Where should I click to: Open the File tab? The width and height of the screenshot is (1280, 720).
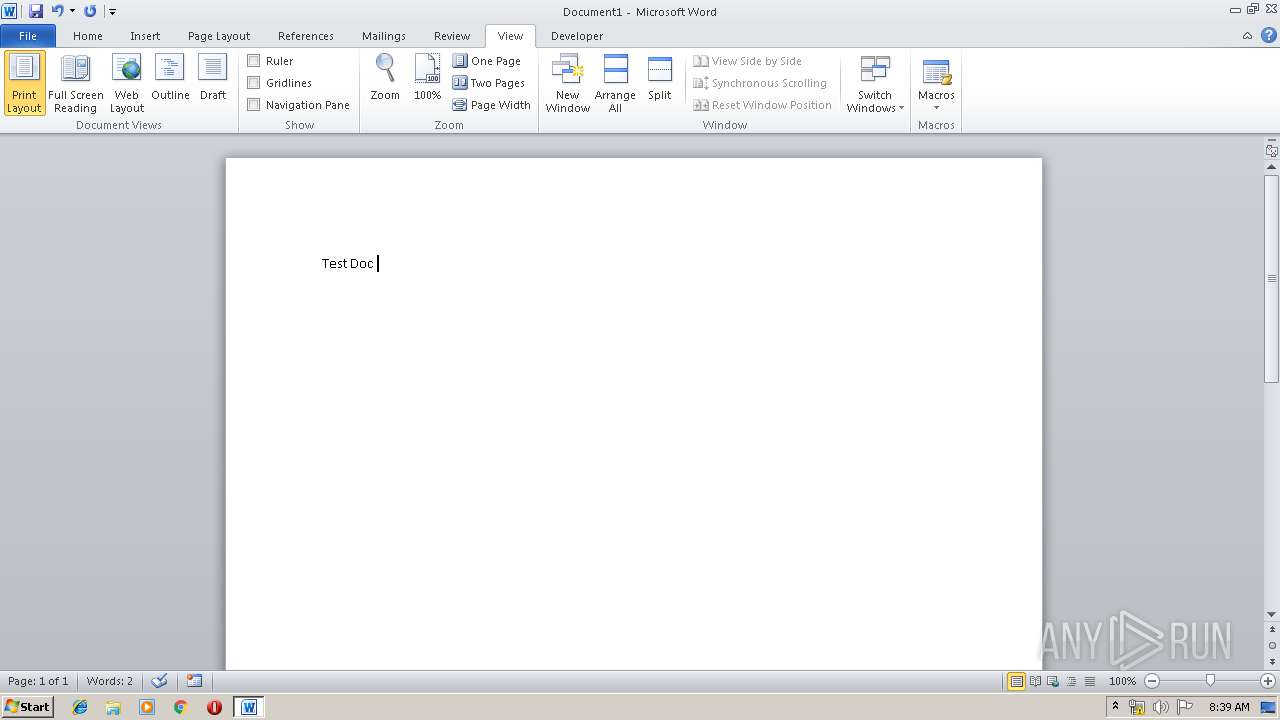pyautogui.click(x=27, y=36)
